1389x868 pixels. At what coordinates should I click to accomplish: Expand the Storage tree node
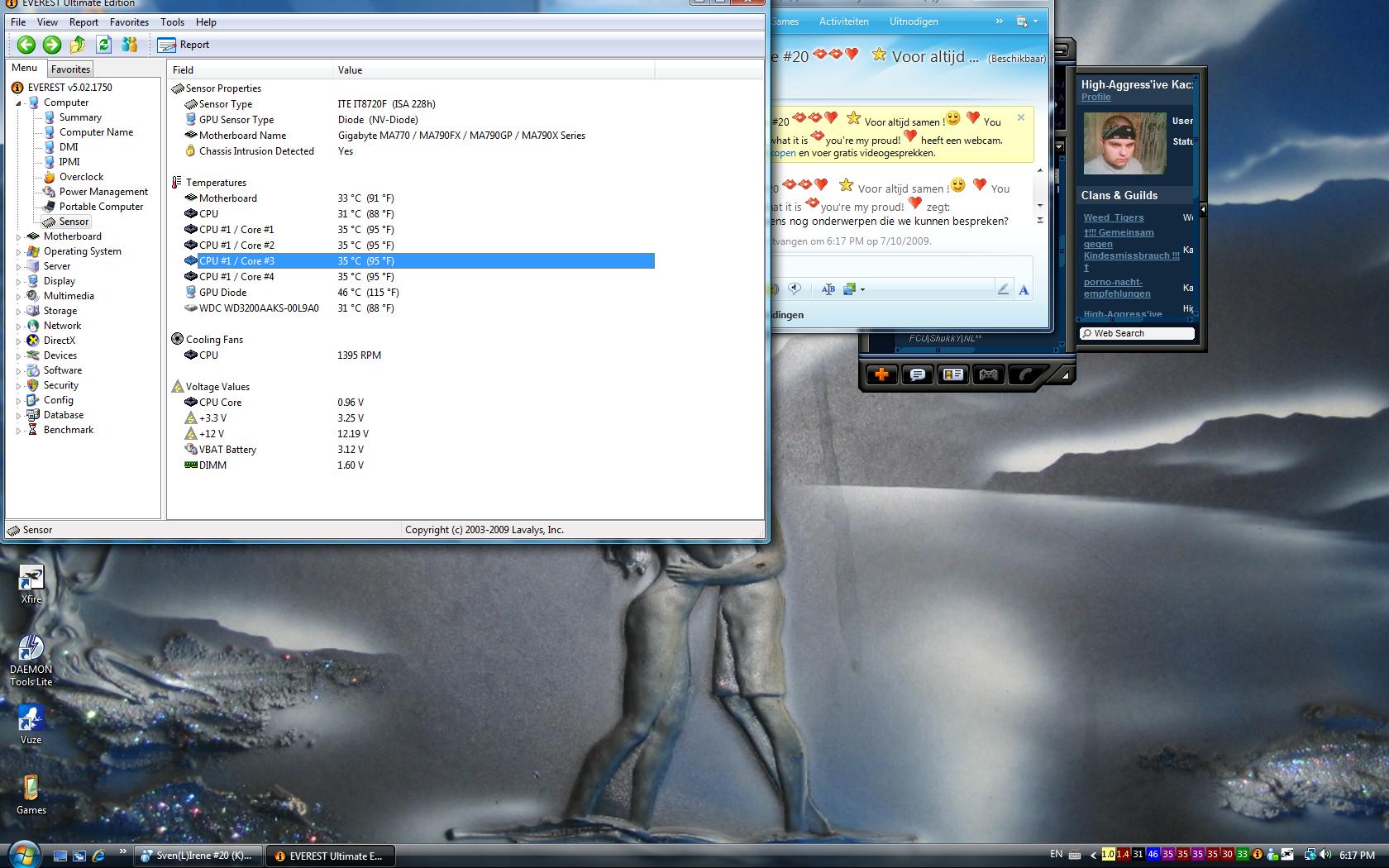19,312
